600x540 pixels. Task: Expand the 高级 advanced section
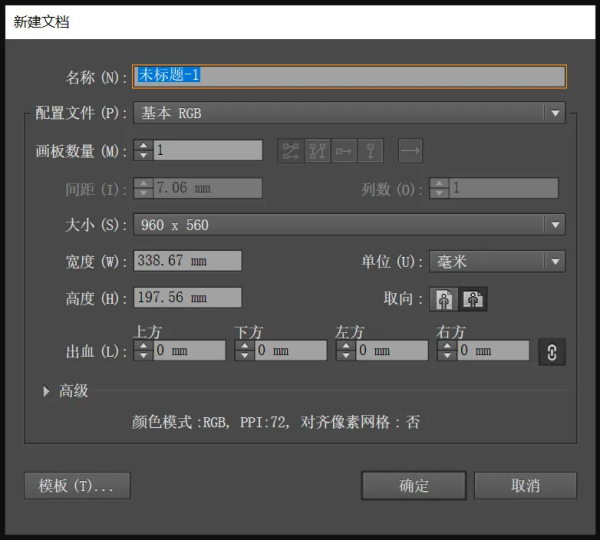[x=46, y=391]
